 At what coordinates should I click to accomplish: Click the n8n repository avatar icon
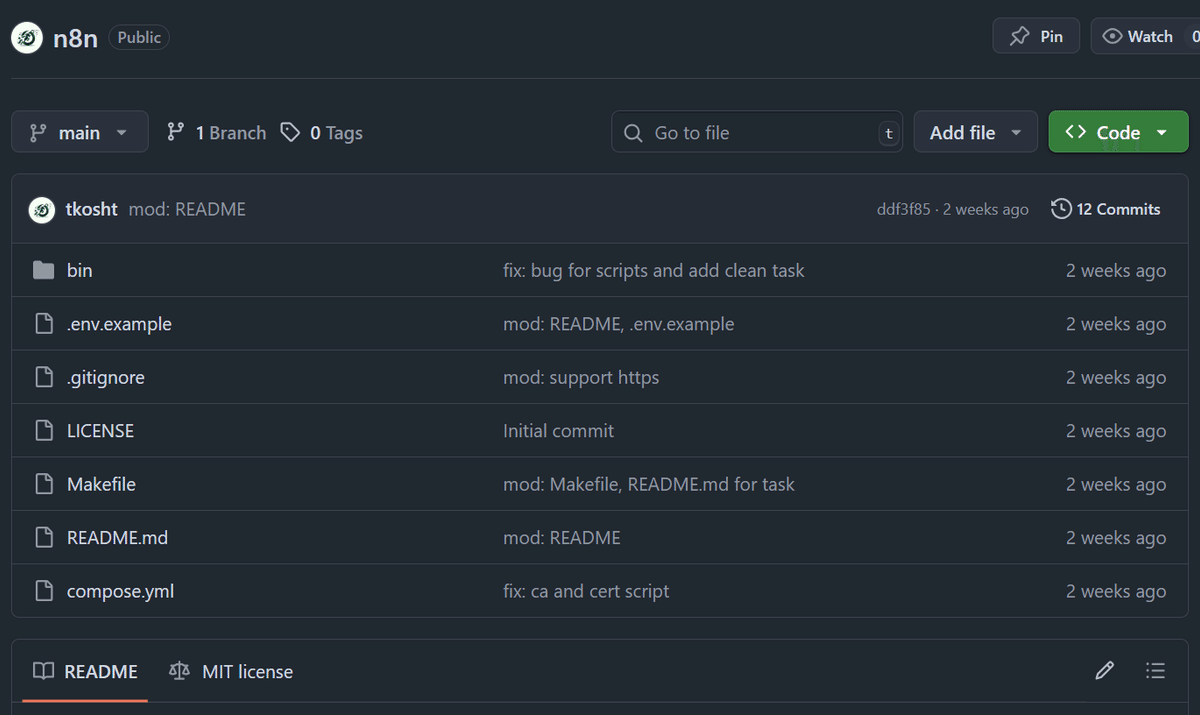pos(27,38)
